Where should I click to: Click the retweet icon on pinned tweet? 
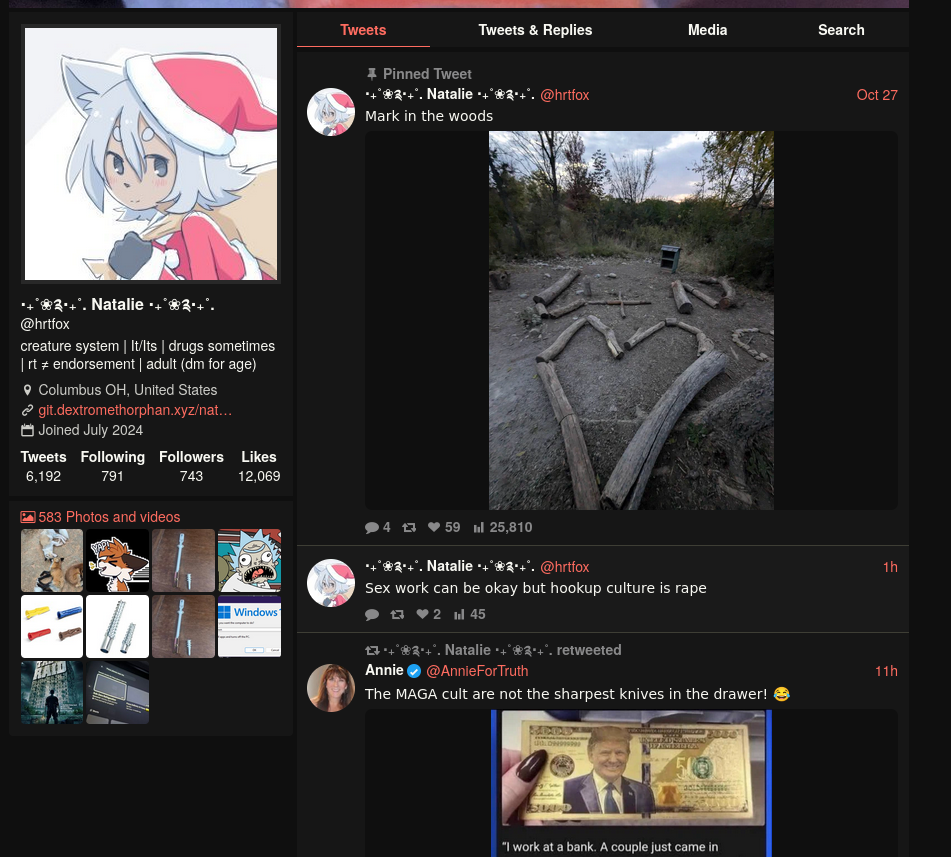(x=409, y=528)
